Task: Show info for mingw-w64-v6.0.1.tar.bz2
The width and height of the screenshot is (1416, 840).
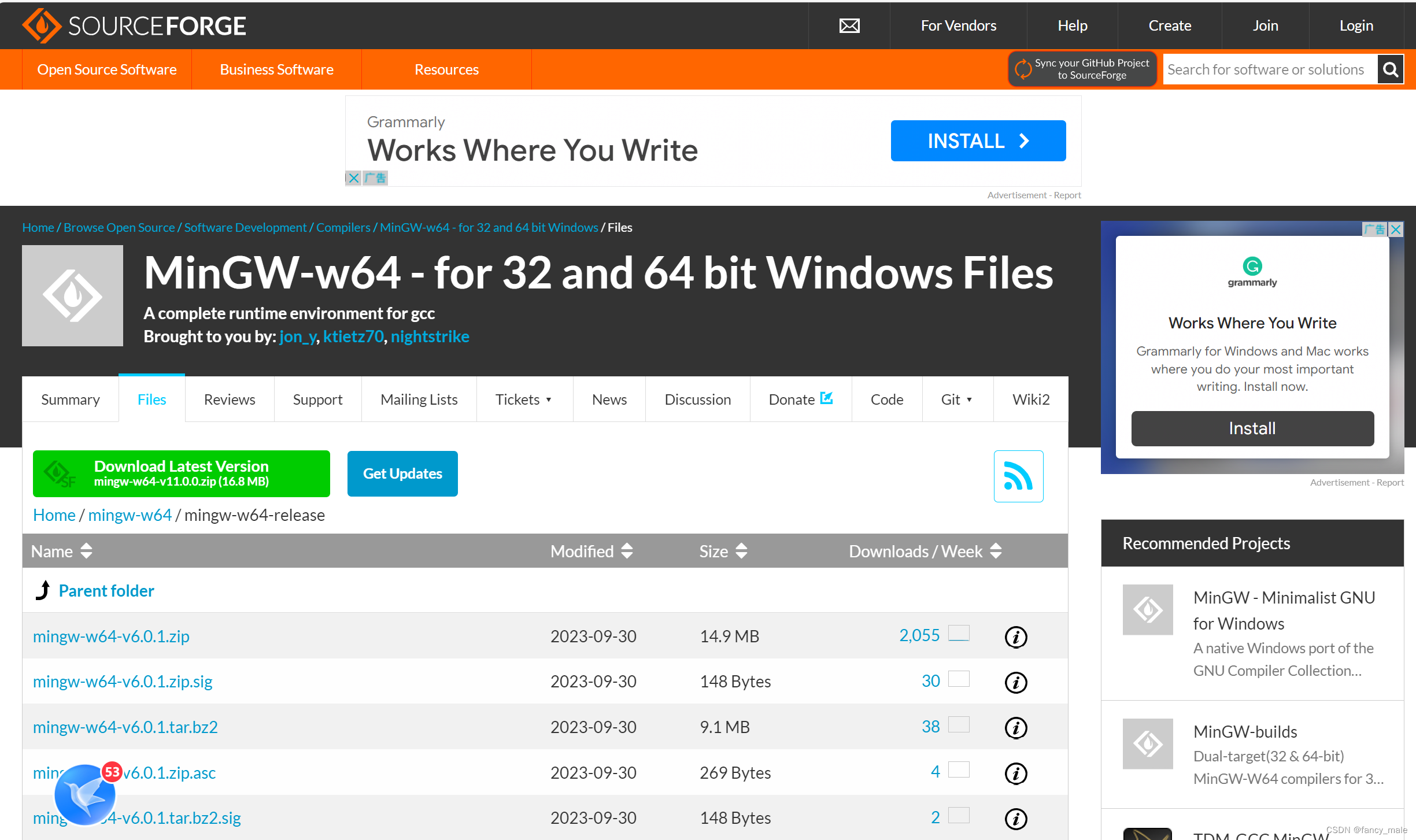Action: (1016, 727)
